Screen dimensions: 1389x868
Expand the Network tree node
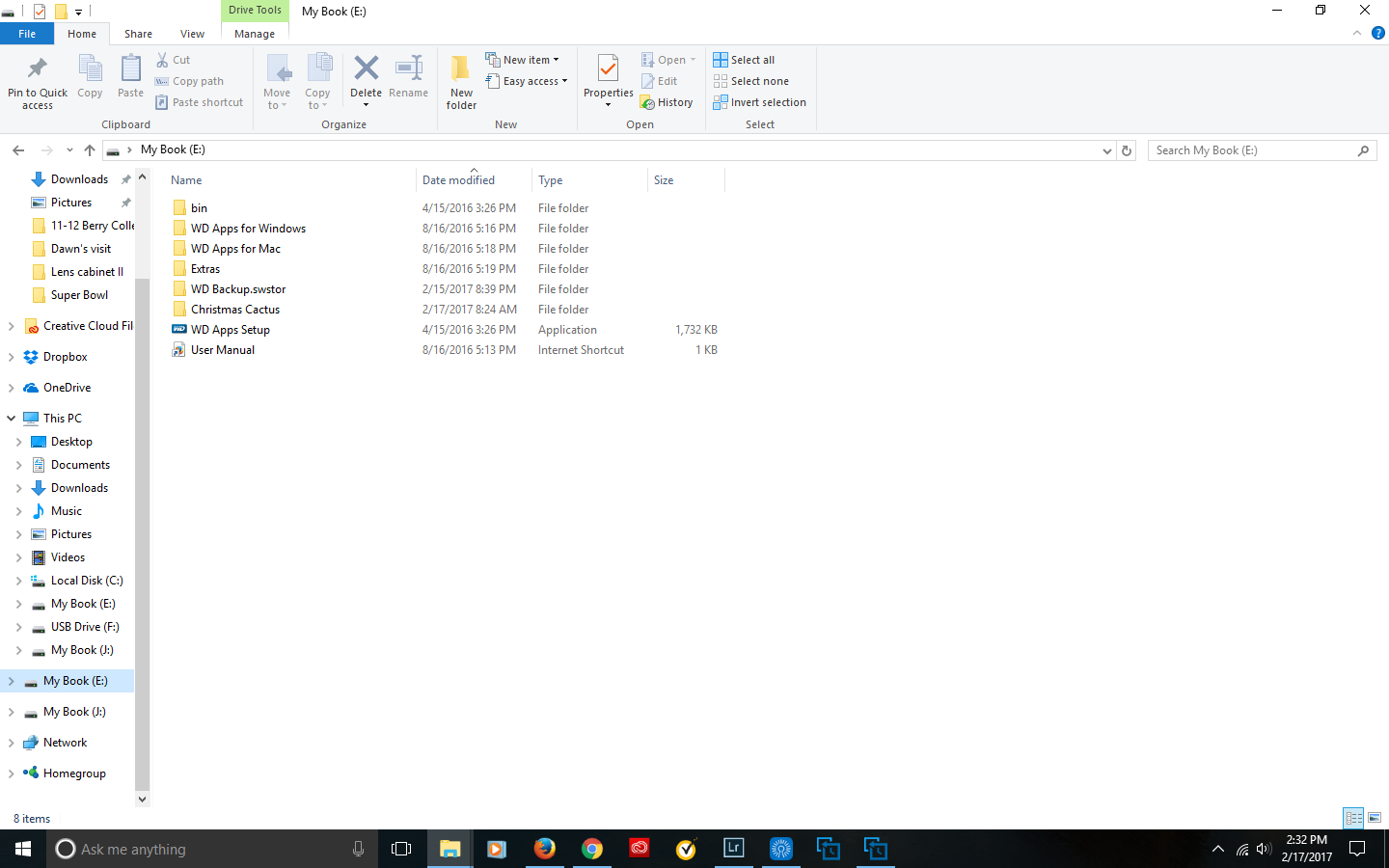12,743
